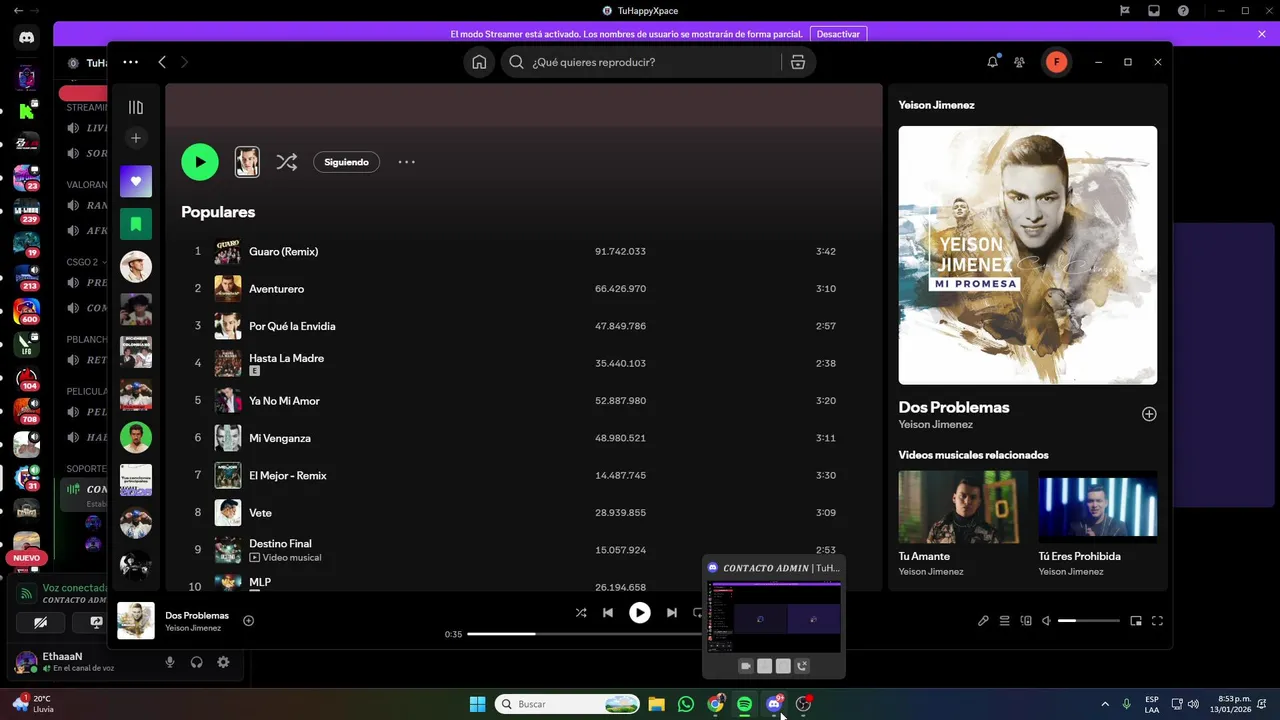Viewport: 1280px width, 720px height.
Task: Open the Spotify three-dots app menu
Action: pyautogui.click(x=130, y=62)
